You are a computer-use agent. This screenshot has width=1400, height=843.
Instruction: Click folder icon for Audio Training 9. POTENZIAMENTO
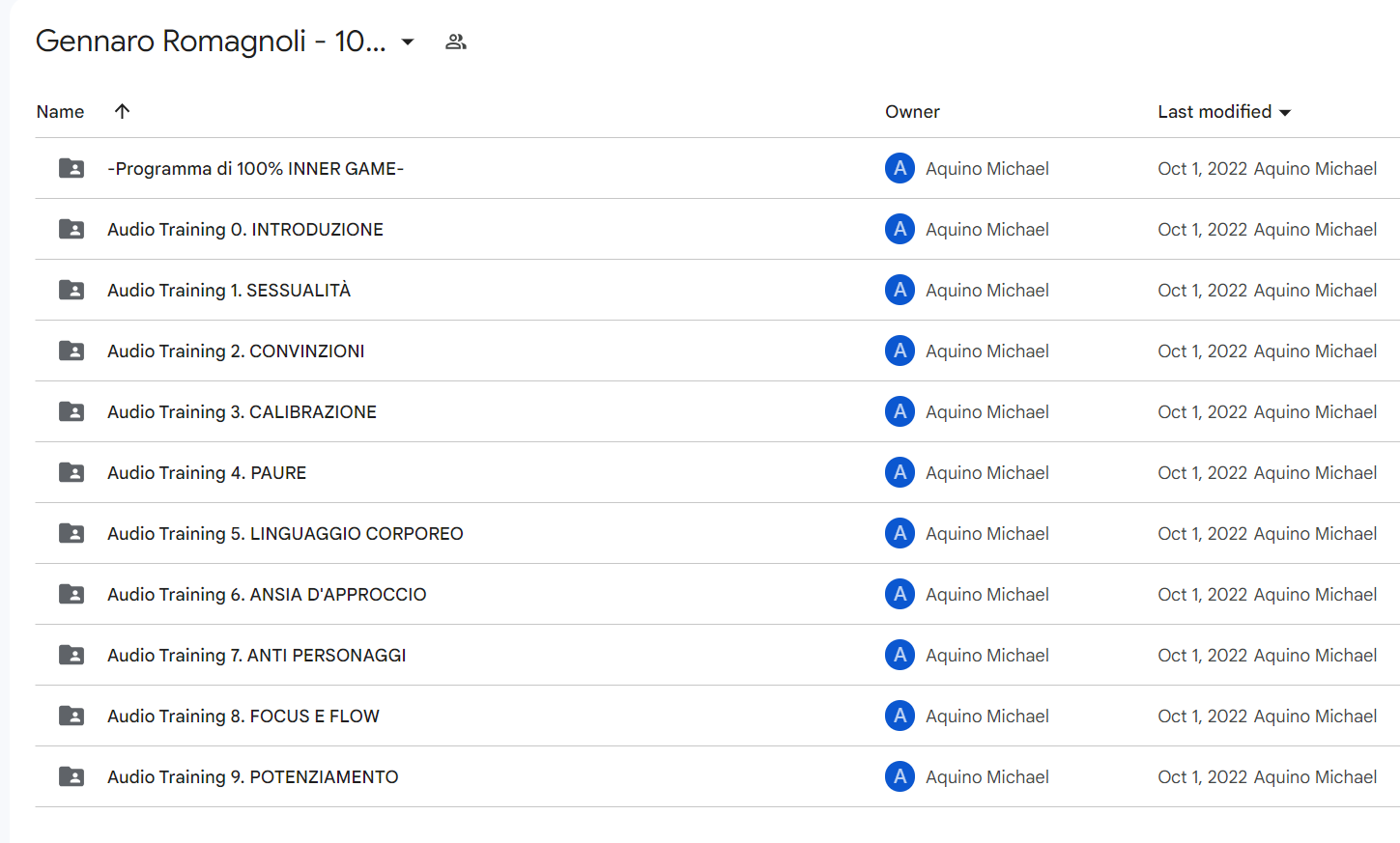click(71, 776)
